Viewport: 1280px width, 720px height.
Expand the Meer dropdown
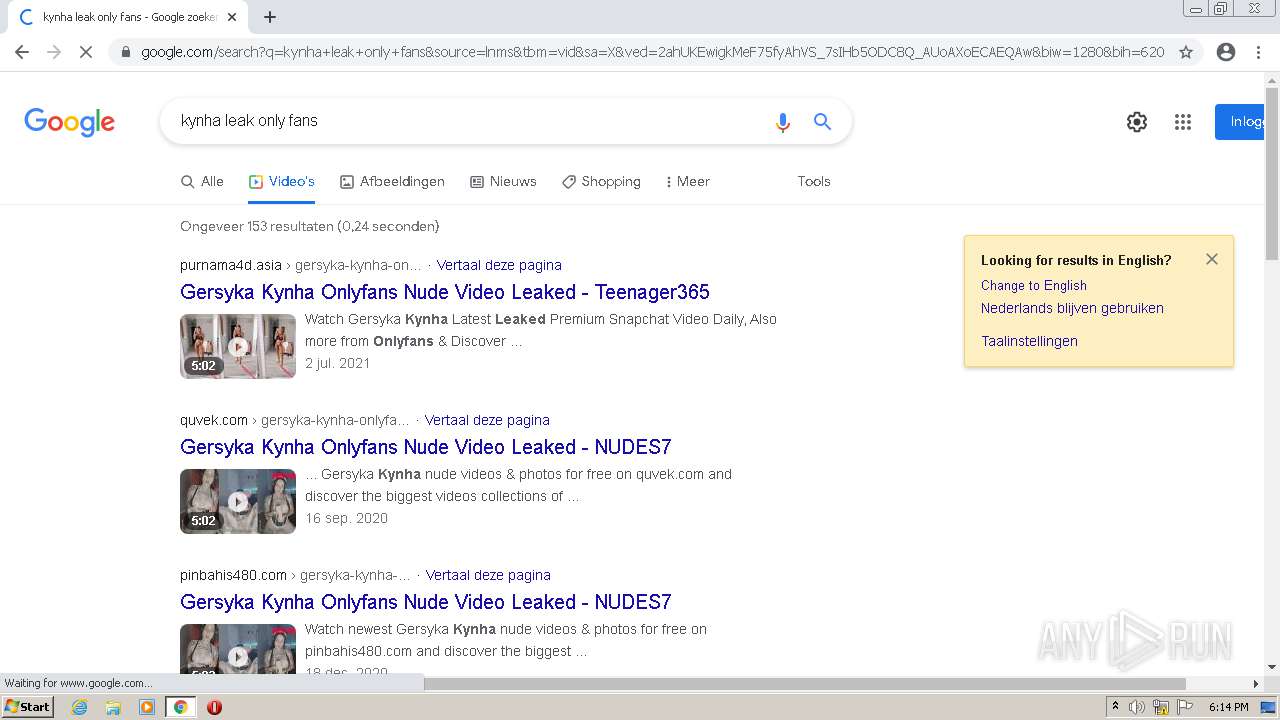tap(688, 181)
